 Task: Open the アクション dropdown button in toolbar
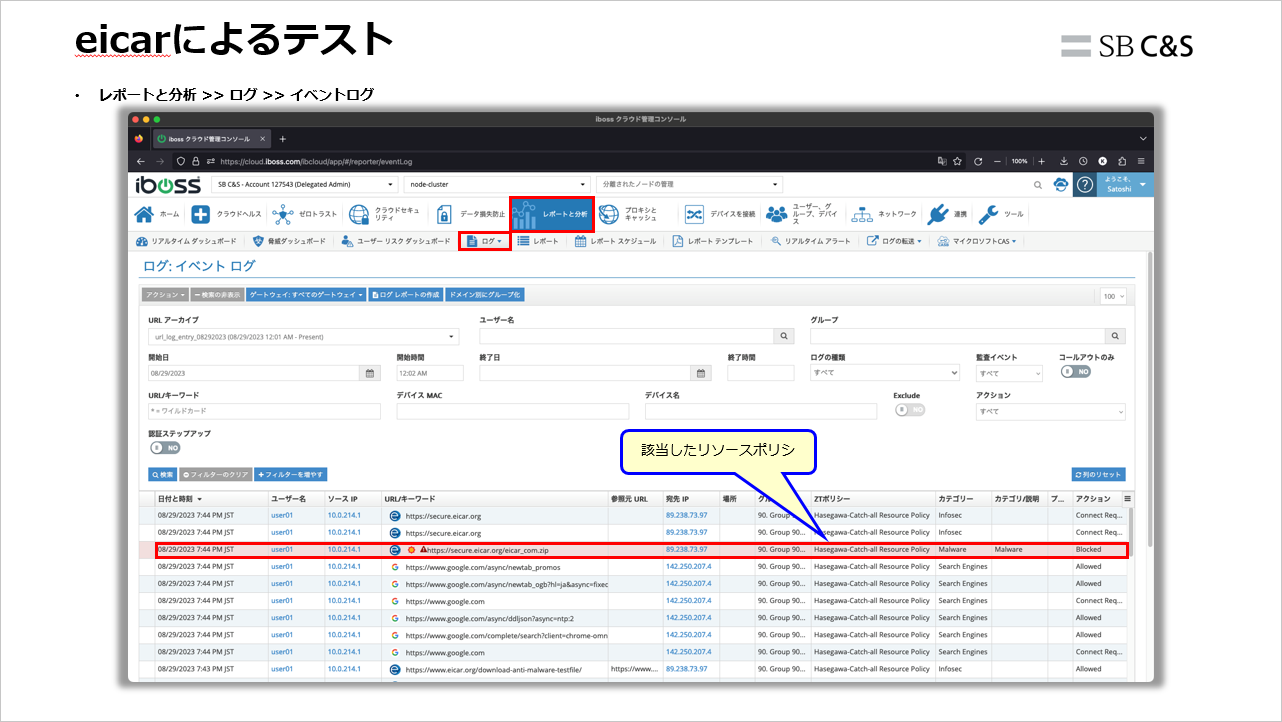click(165, 295)
